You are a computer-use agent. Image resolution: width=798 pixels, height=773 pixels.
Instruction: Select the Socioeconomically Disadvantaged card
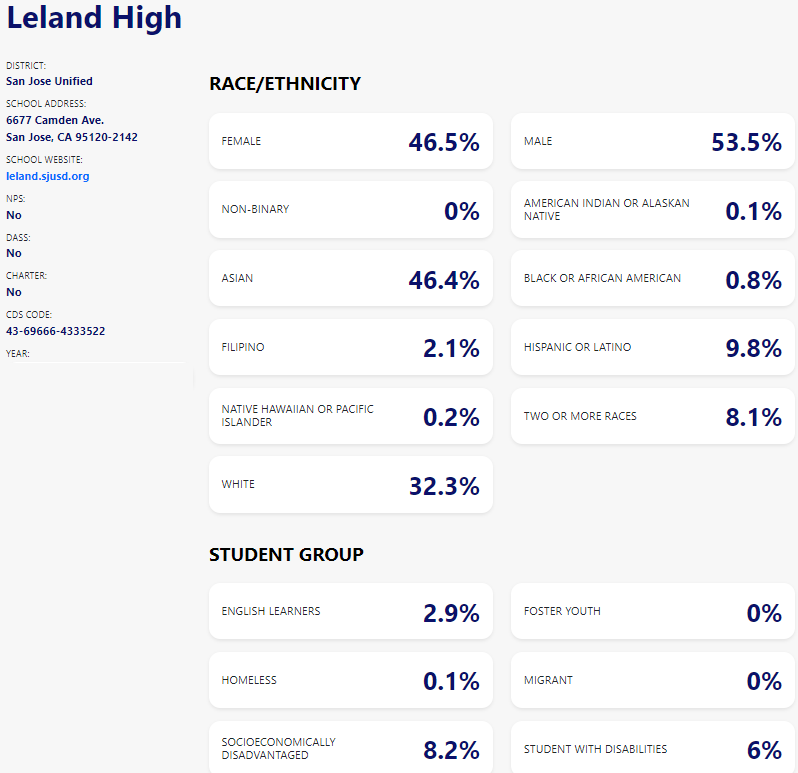[x=350, y=748]
